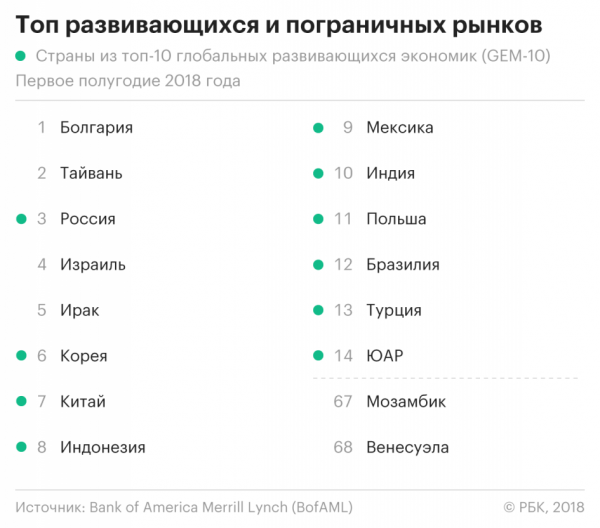Viewport: 600px width, 528px height.
Task: Click the green dot next to Корея
Action: 21,355
